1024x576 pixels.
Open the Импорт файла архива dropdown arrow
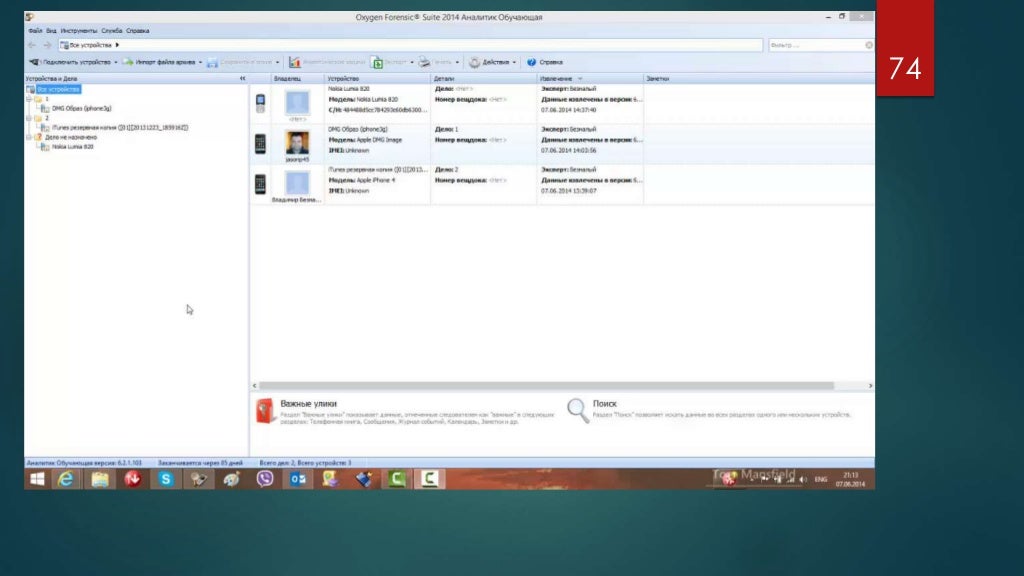[200, 62]
